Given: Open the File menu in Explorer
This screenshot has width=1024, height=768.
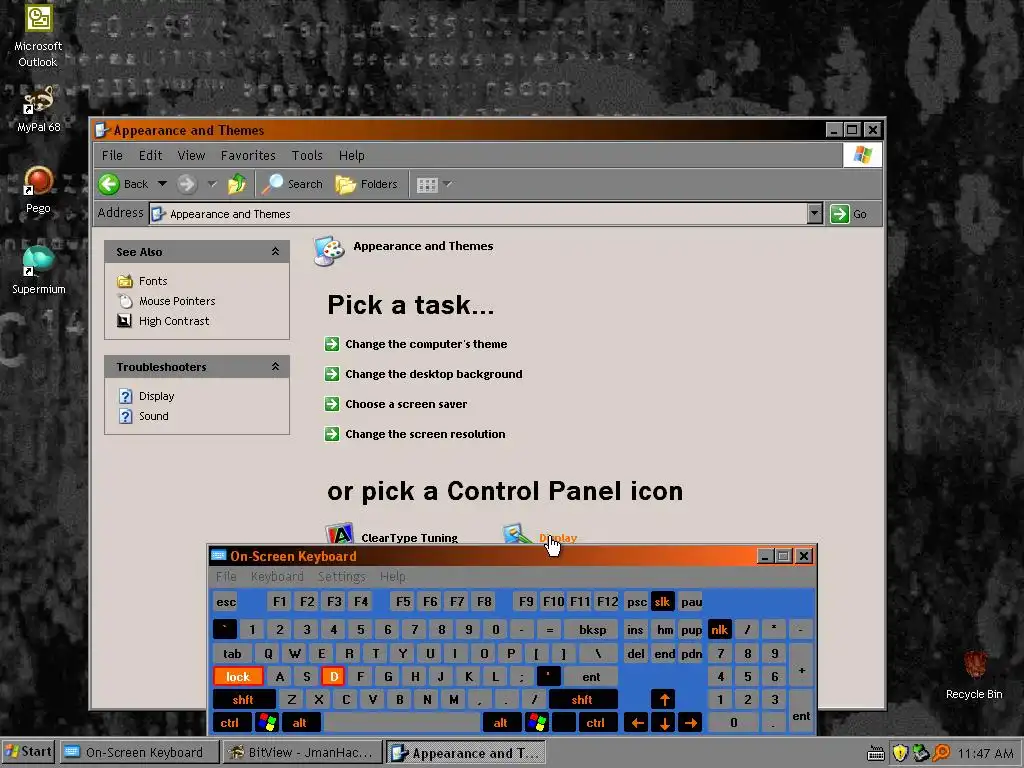Looking at the screenshot, I should [112, 155].
